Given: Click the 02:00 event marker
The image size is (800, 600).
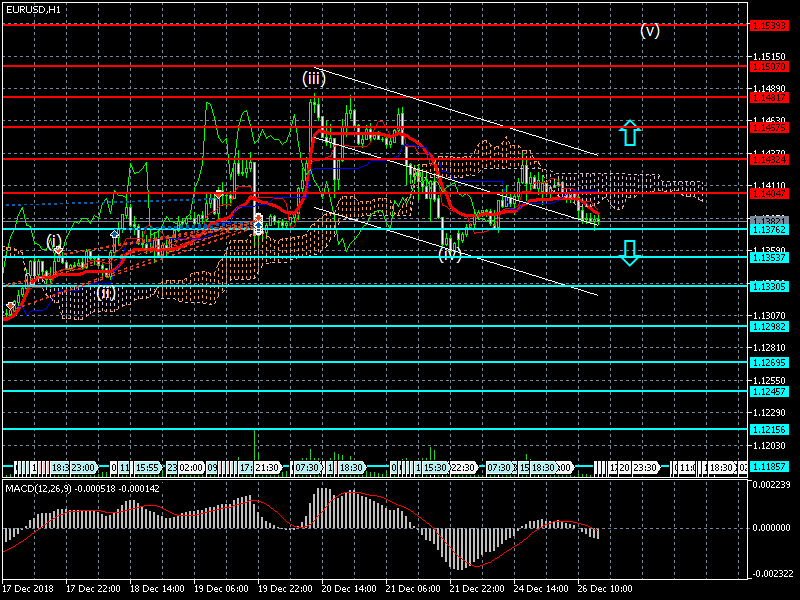Looking at the screenshot, I should click(191, 467).
